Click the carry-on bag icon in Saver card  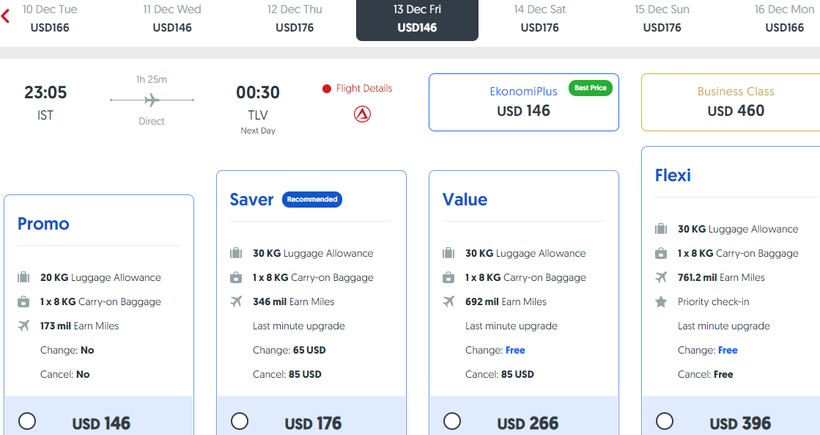tap(236, 277)
